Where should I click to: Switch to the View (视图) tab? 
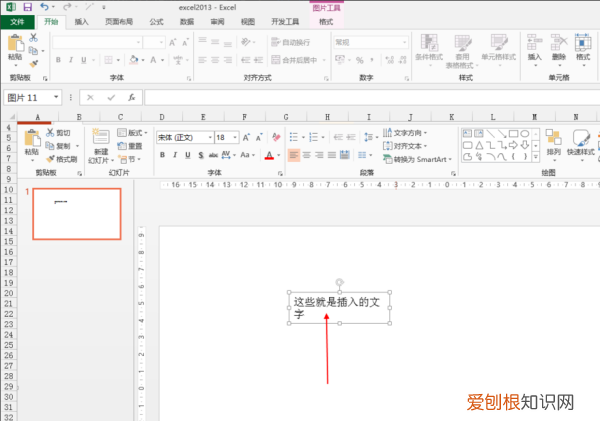(x=248, y=22)
